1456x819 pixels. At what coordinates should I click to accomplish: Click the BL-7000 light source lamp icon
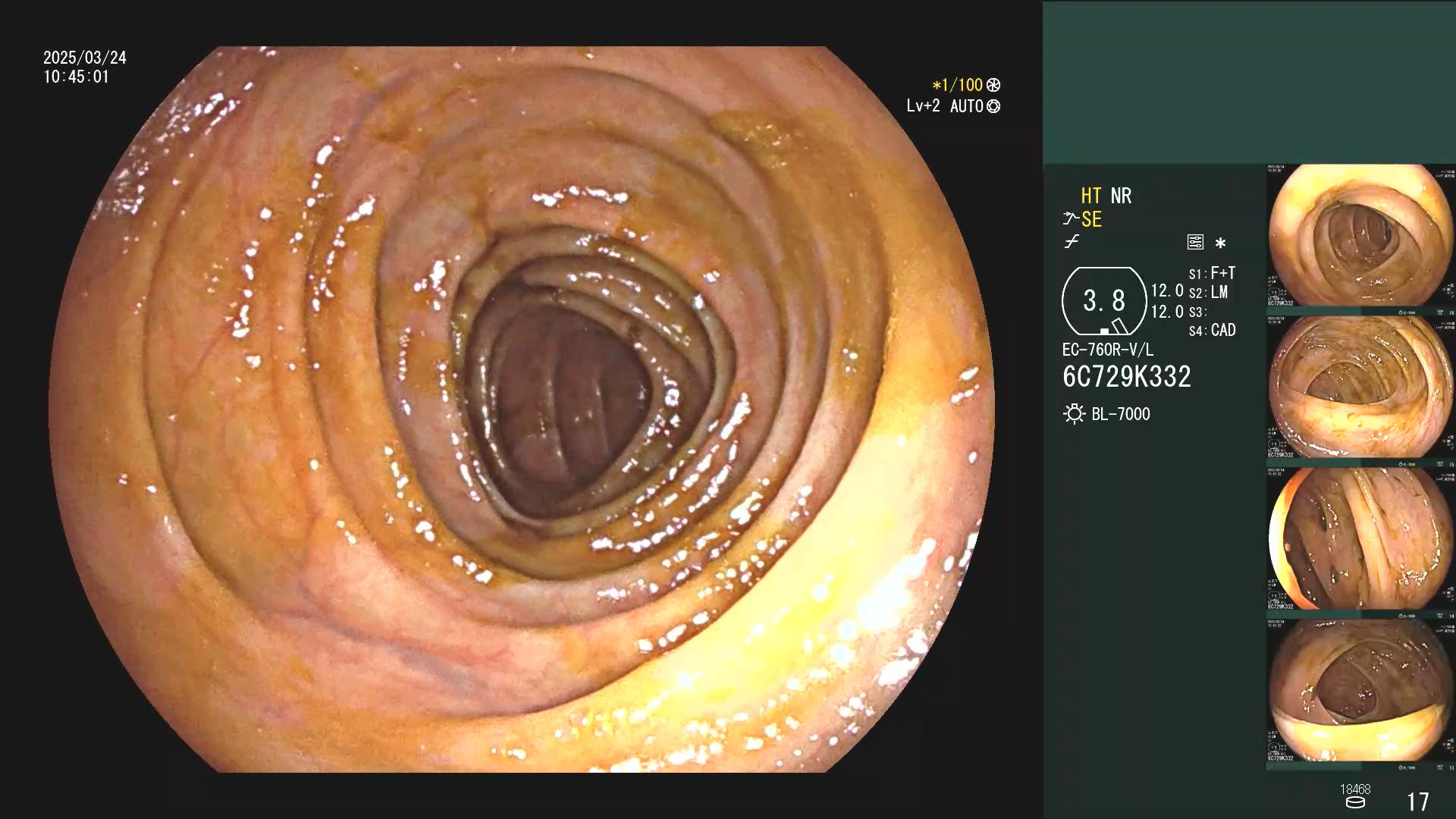[x=1074, y=414]
